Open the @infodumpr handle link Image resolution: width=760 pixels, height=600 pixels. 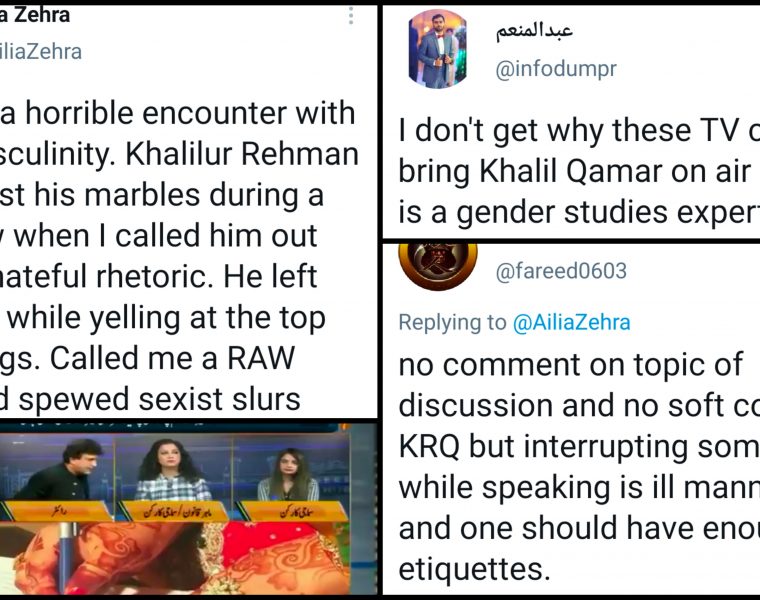[556, 69]
